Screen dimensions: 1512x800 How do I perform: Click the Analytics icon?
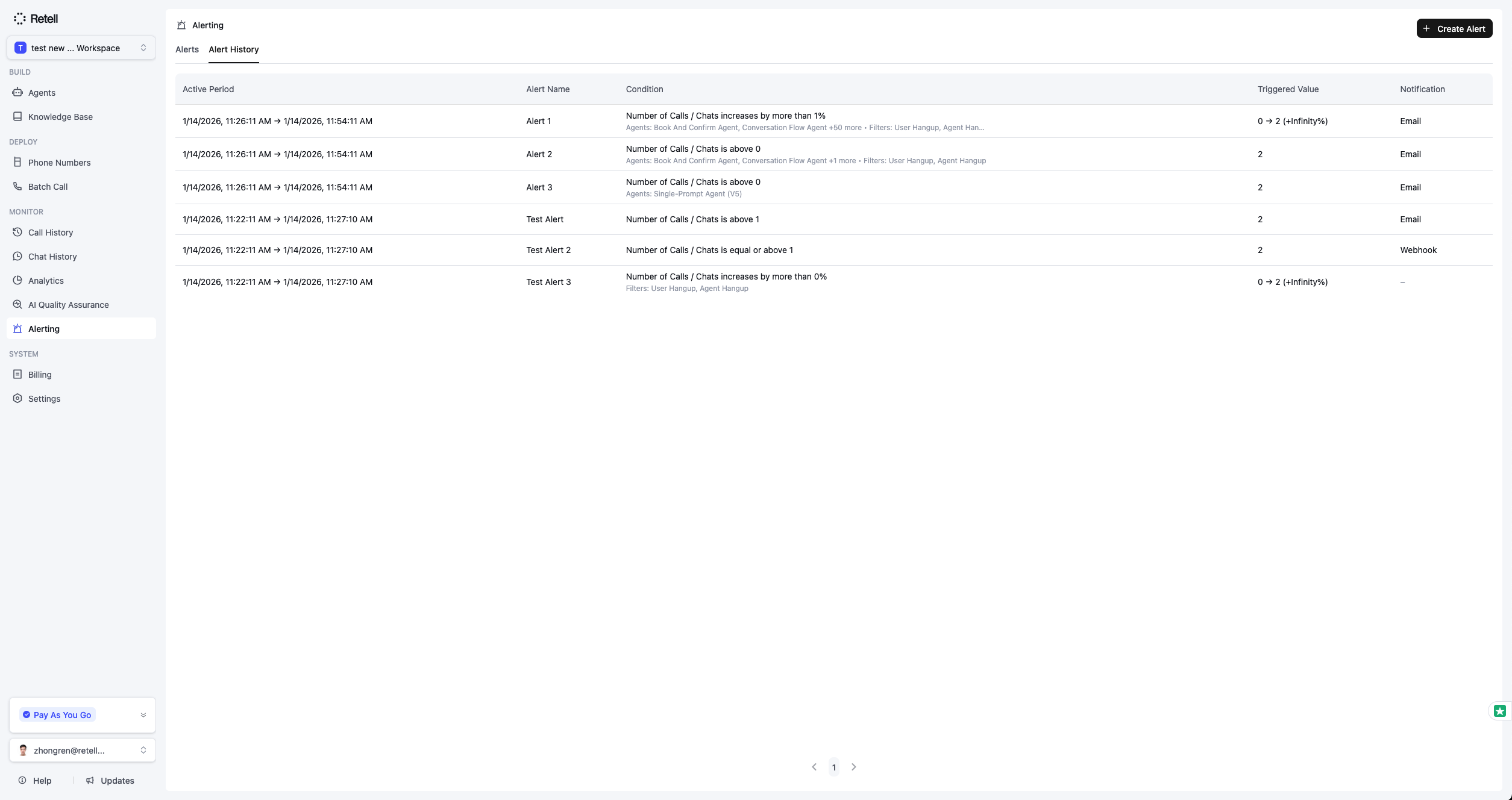click(17, 280)
